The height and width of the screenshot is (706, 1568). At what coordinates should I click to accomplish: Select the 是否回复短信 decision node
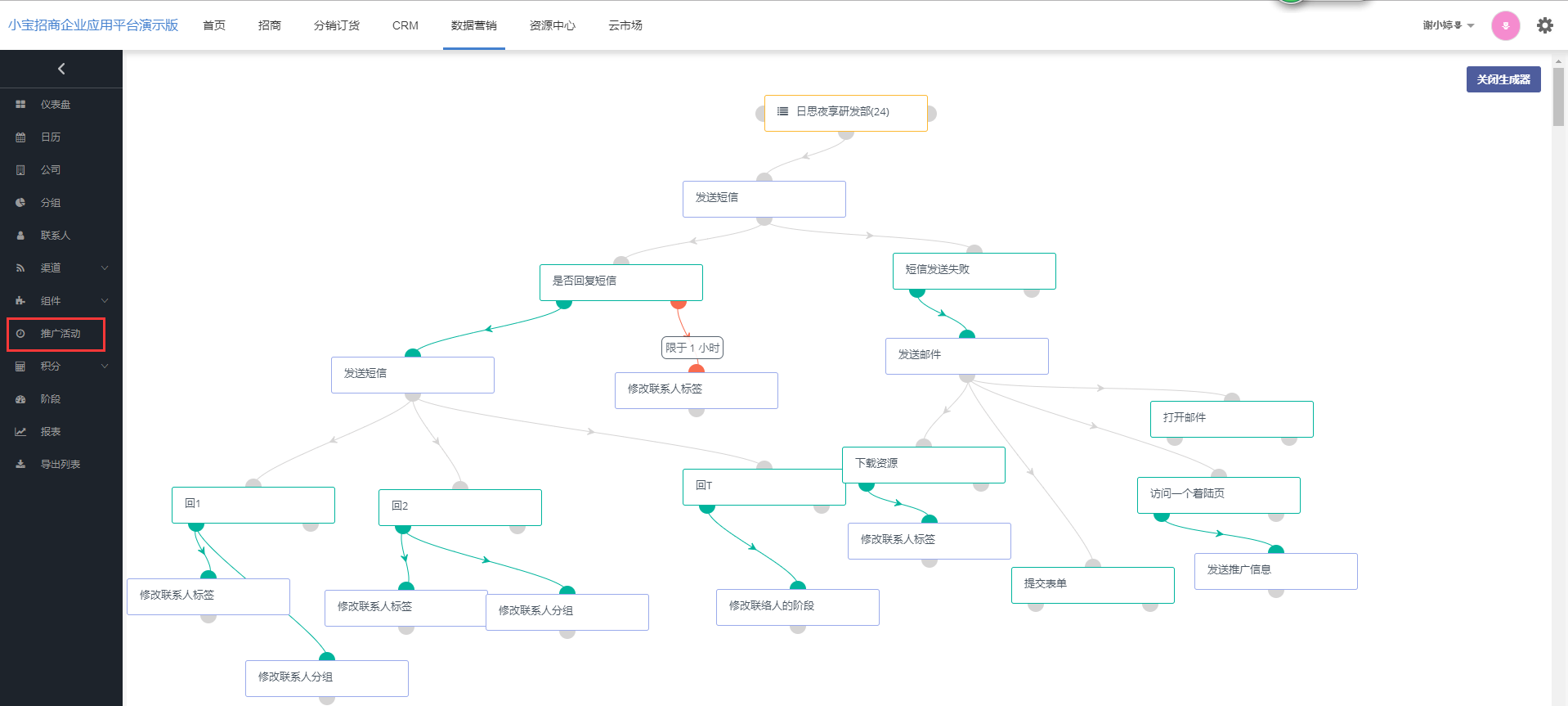(x=620, y=281)
